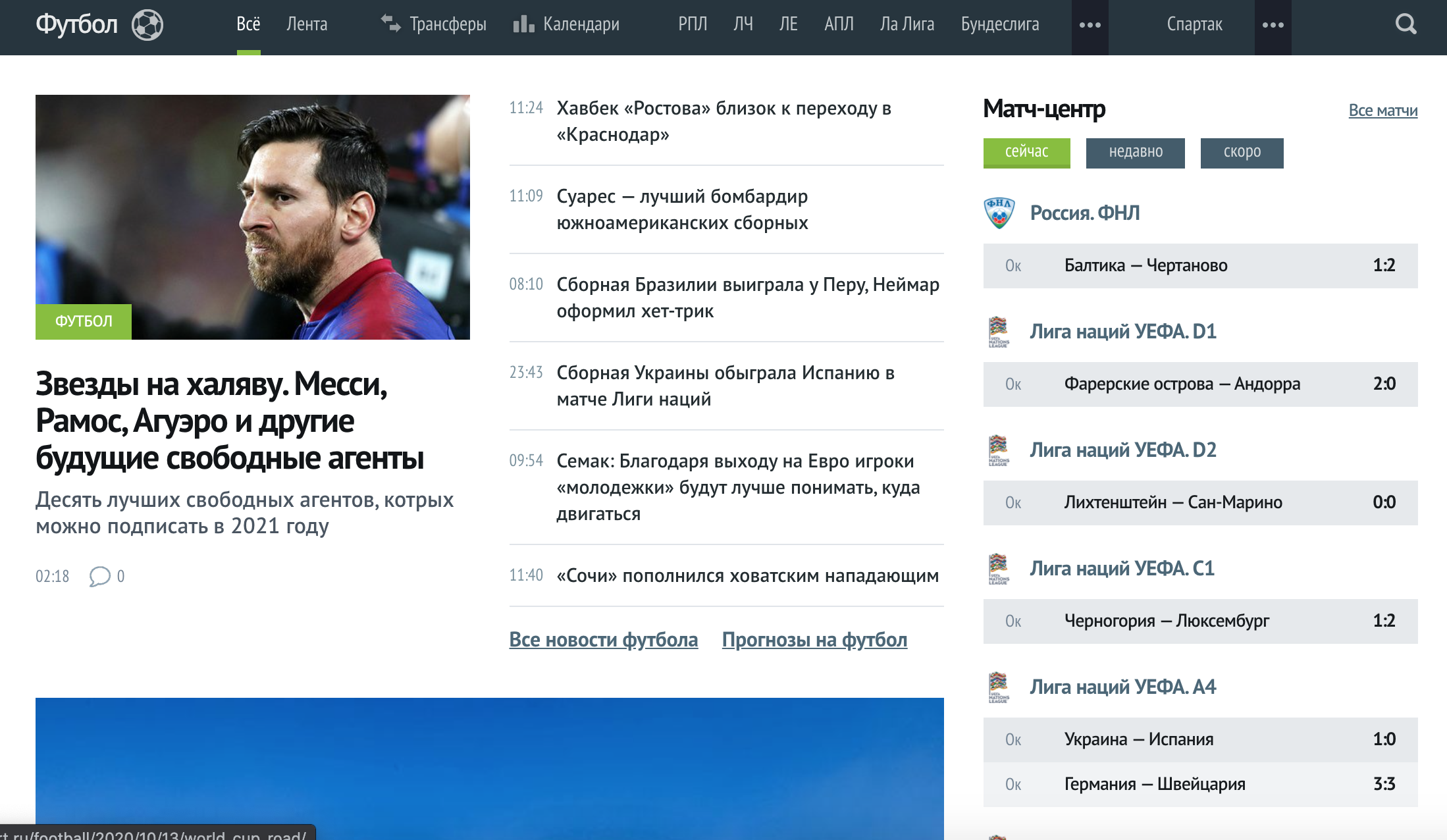Open АПЛ league page

point(839,24)
